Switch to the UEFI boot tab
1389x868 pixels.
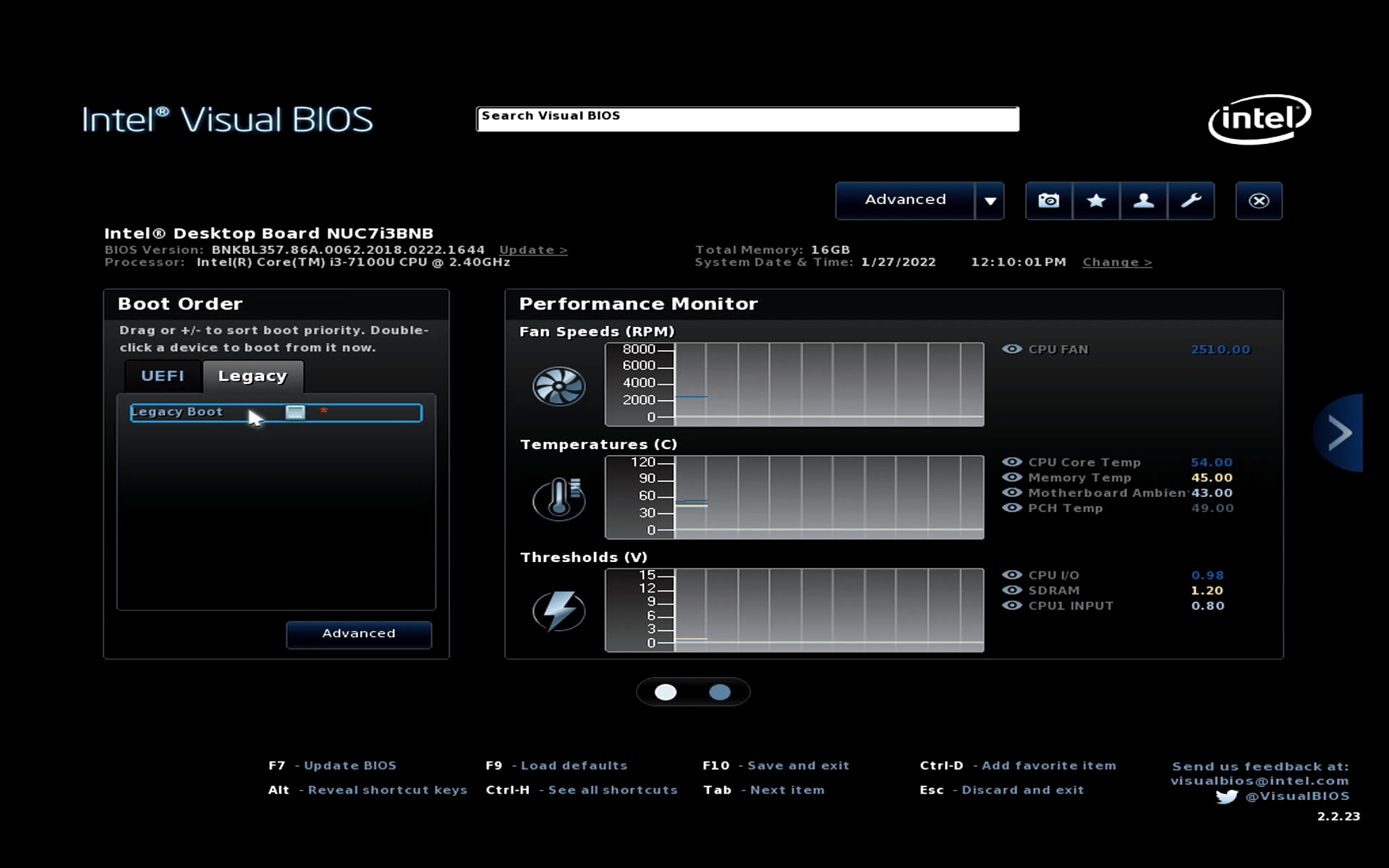163,376
